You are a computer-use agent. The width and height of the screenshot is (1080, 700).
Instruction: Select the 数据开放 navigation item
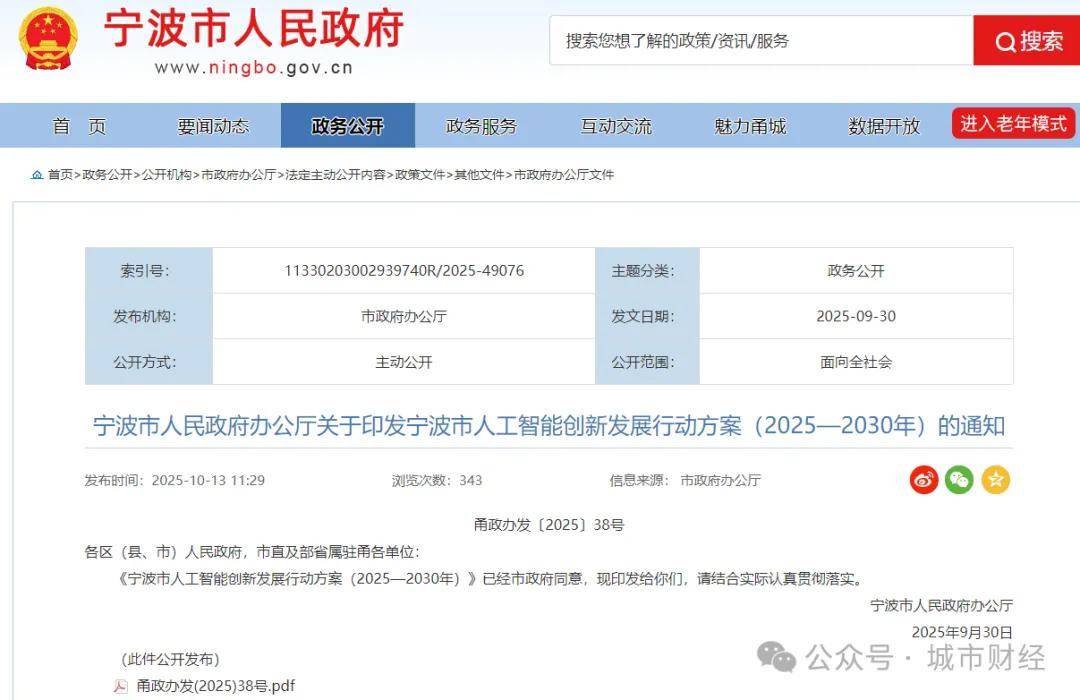[x=883, y=125]
